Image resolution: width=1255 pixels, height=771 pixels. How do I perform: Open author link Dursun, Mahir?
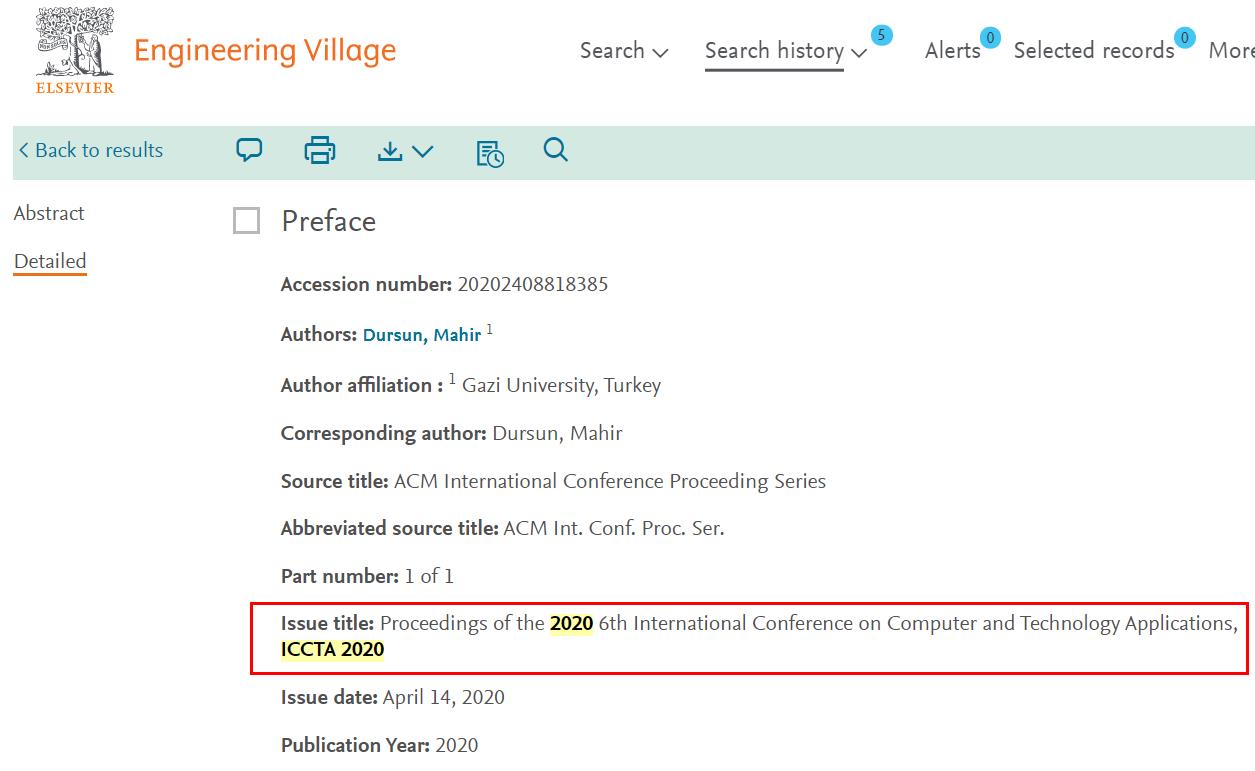[x=421, y=335]
